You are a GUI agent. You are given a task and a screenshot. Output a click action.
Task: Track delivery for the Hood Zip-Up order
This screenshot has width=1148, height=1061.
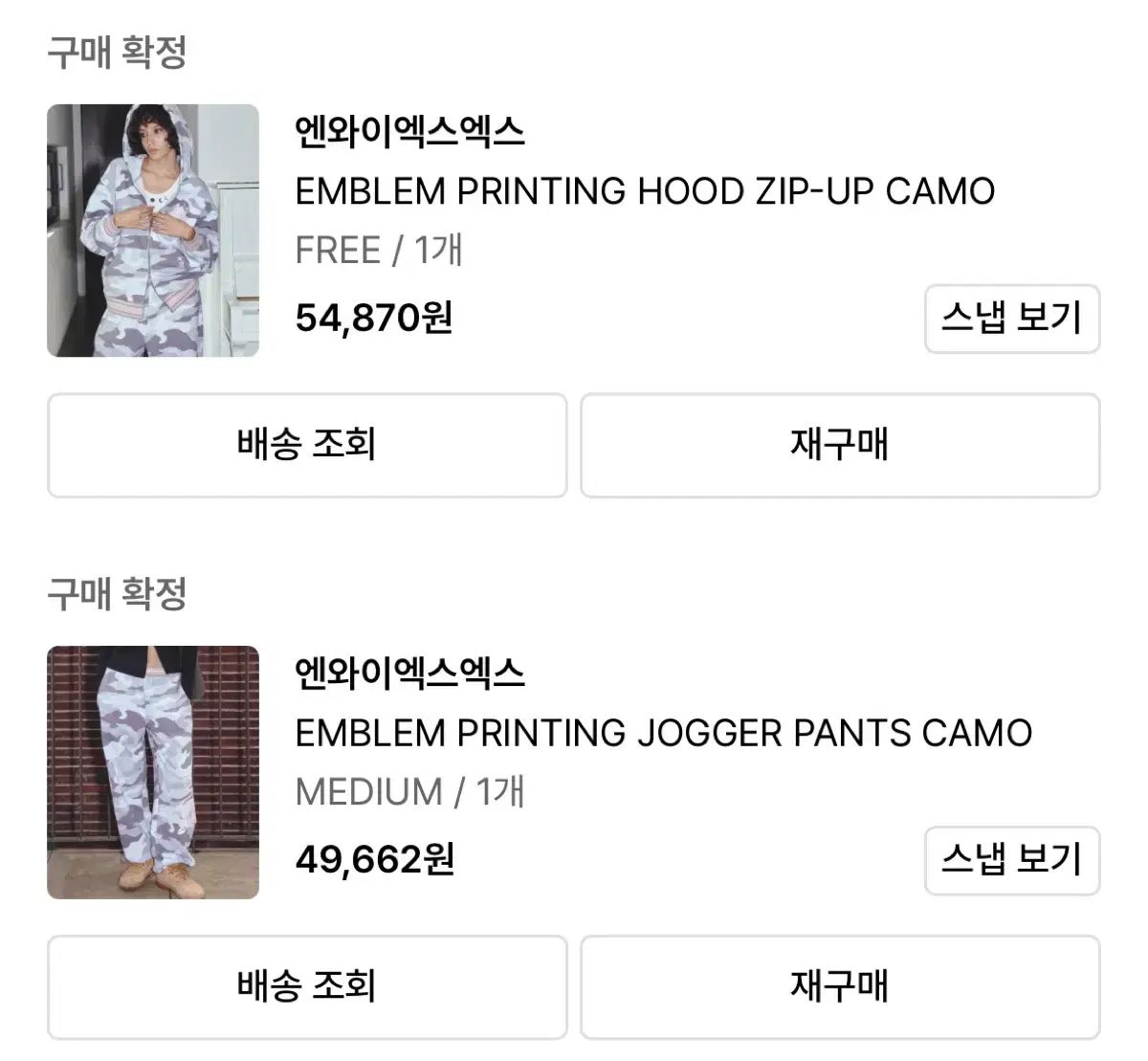[x=307, y=445]
